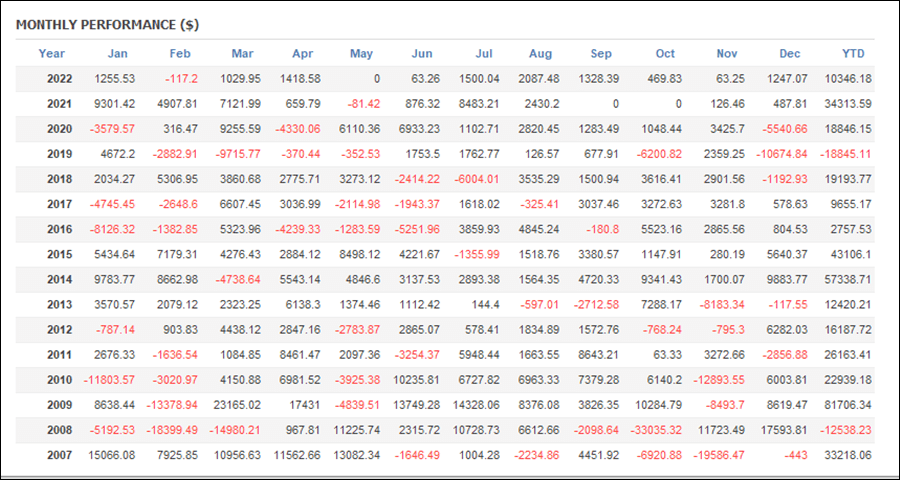This screenshot has height=480, width=900.
Task: Select the 2022 year row label
Action: point(60,79)
